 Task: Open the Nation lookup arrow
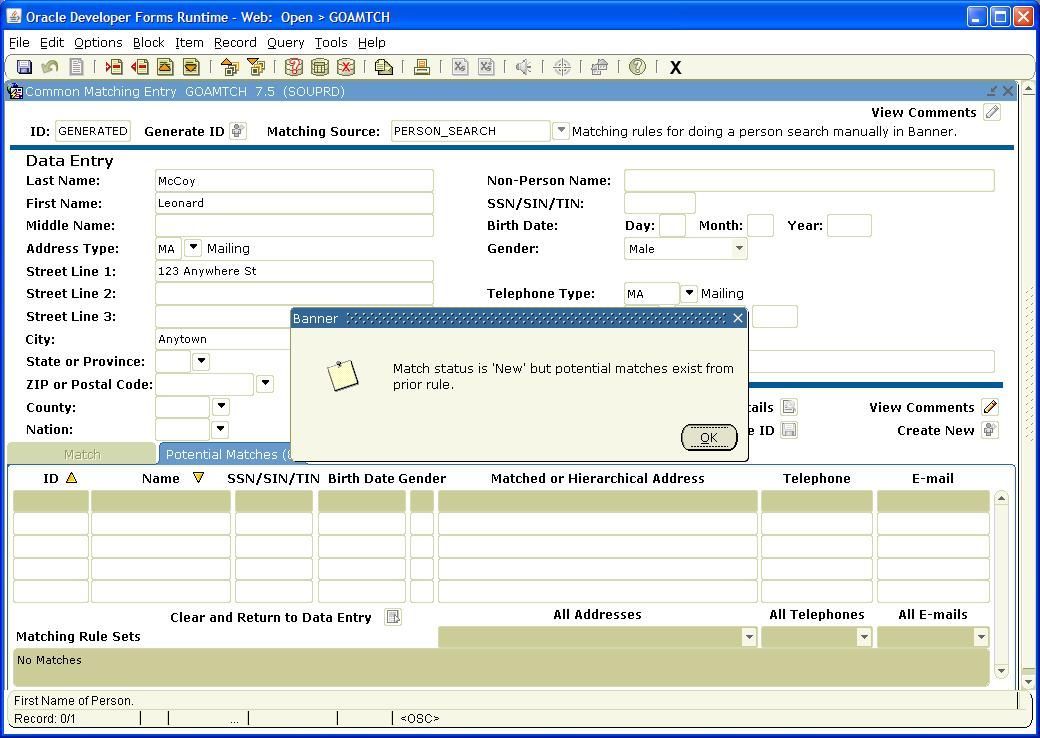(x=220, y=429)
